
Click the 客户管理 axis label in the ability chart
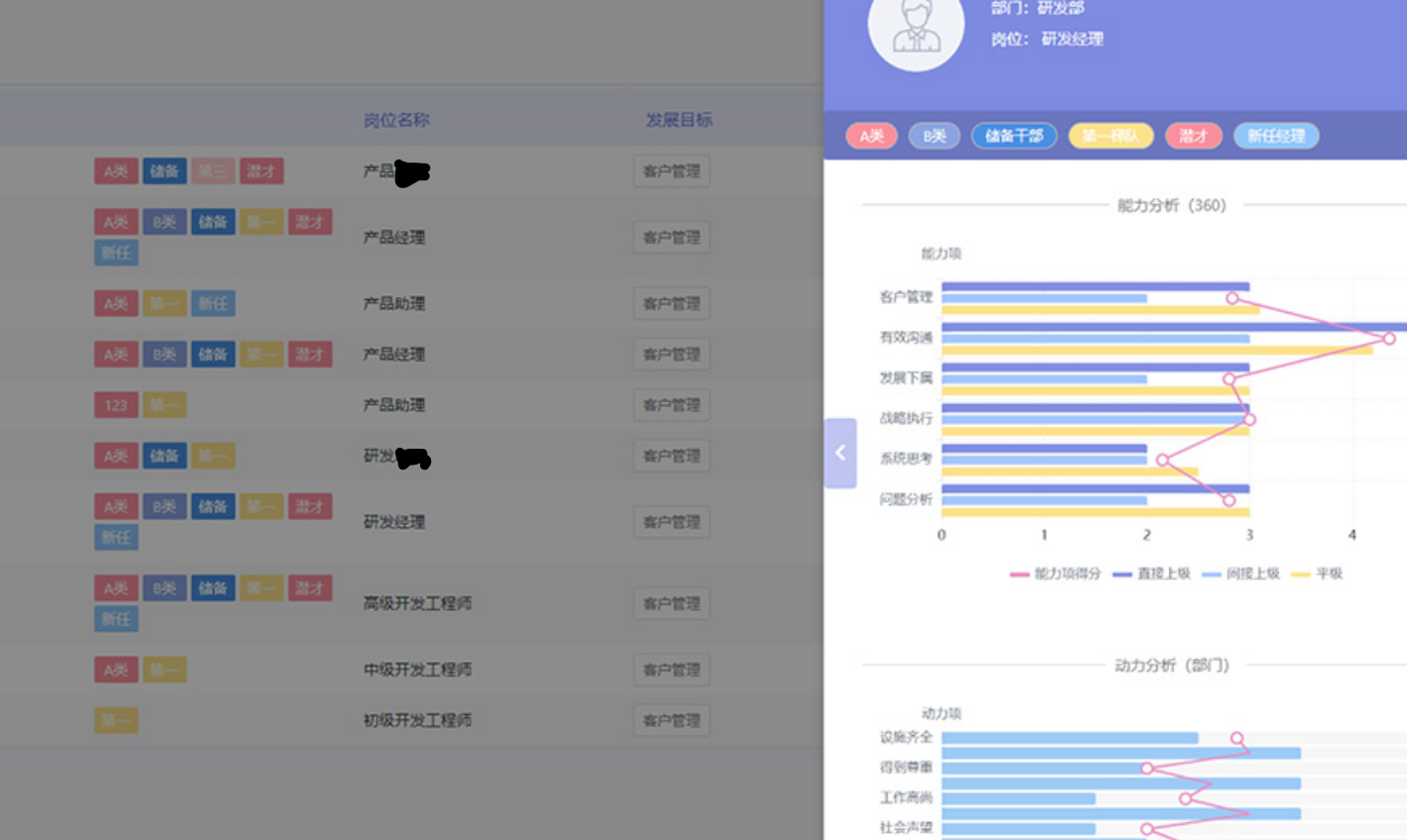coord(907,297)
